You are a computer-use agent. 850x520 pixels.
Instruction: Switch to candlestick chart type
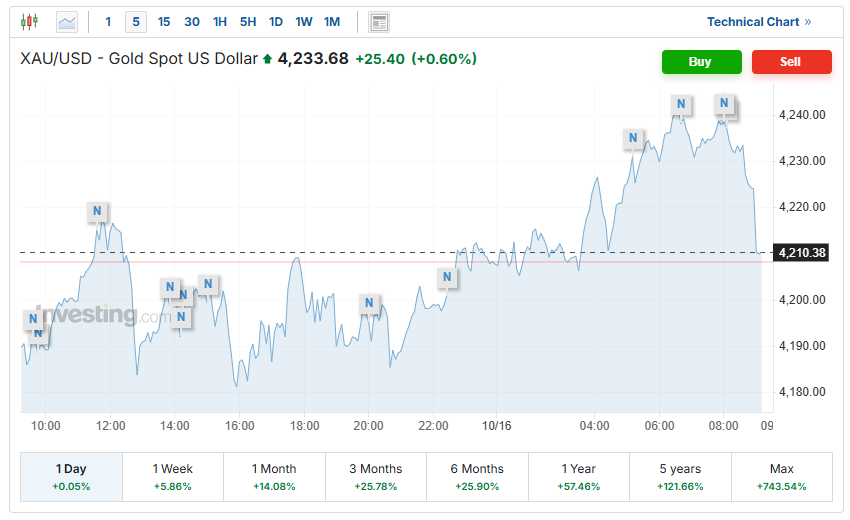pyautogui.click(x=28, y=21)
